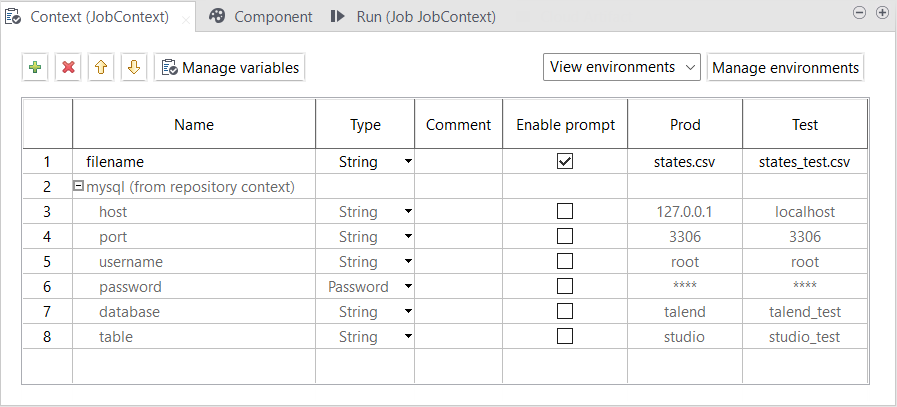Switch to the Component tab

272,17
